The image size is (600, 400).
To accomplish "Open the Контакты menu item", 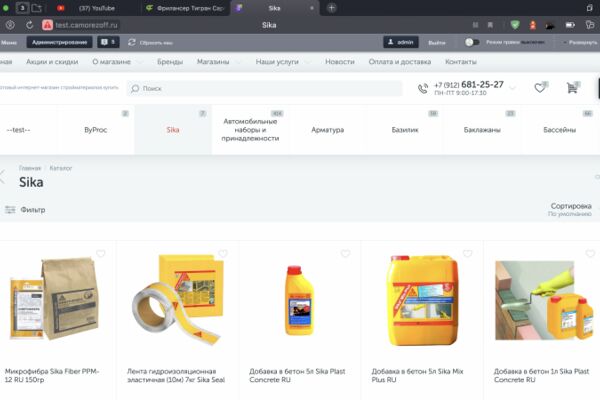I will pyautogui.click(x=461, y=62).
